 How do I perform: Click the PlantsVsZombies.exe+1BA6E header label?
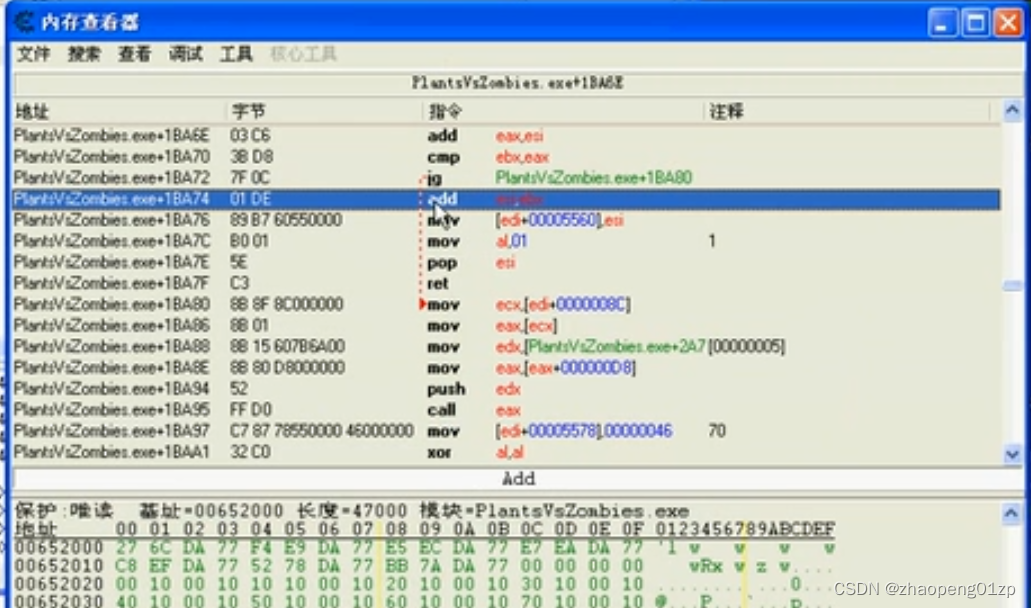(x=517, y=83)
